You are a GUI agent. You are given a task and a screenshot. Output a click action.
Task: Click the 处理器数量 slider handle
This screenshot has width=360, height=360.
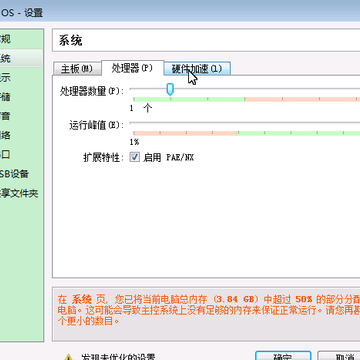pyautogui.click(x=170, y=89)
